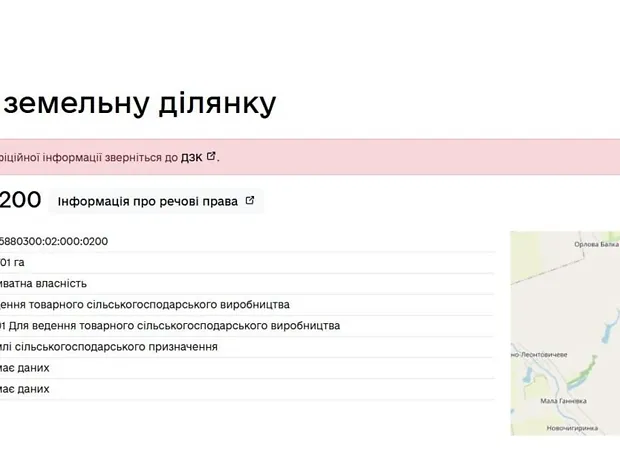Click external-link icon on речові права button
620x460 pixels.
point(250,201)
